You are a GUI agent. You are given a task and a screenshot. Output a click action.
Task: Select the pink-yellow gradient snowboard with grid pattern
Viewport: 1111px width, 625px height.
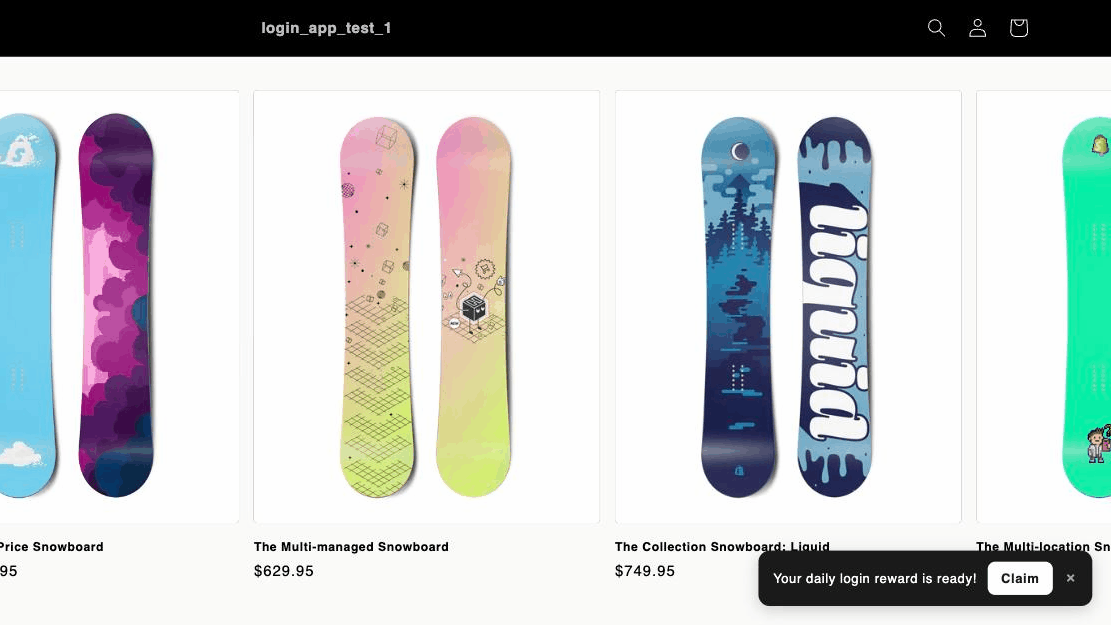coord(377,307)
